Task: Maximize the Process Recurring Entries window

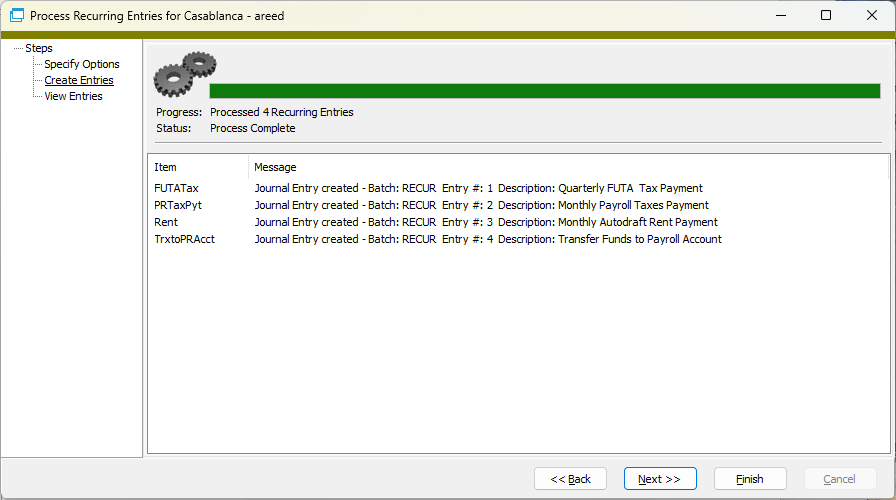Action: point(825,16)
